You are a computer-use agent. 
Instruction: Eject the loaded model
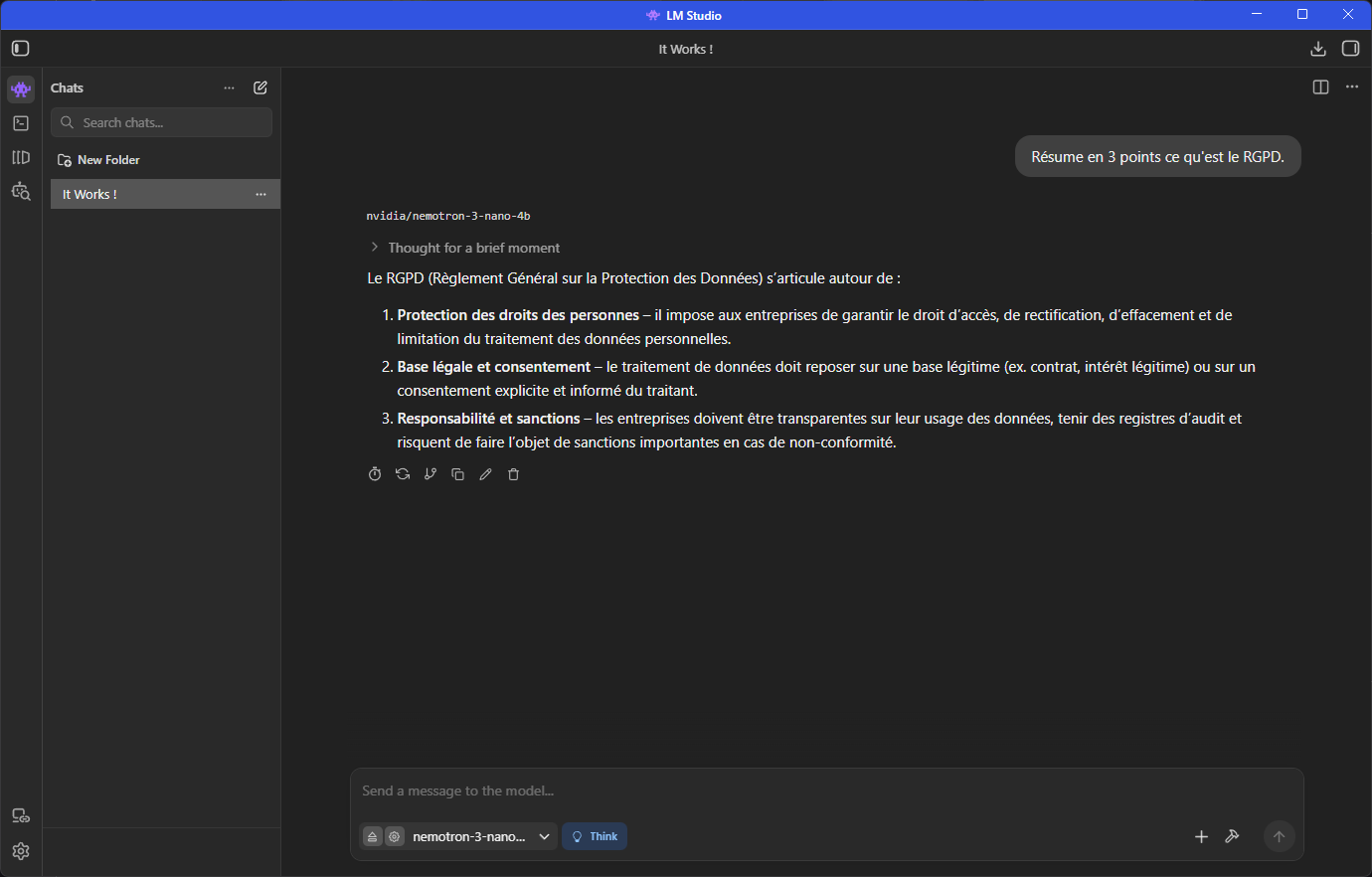click(x=373, y=837)
